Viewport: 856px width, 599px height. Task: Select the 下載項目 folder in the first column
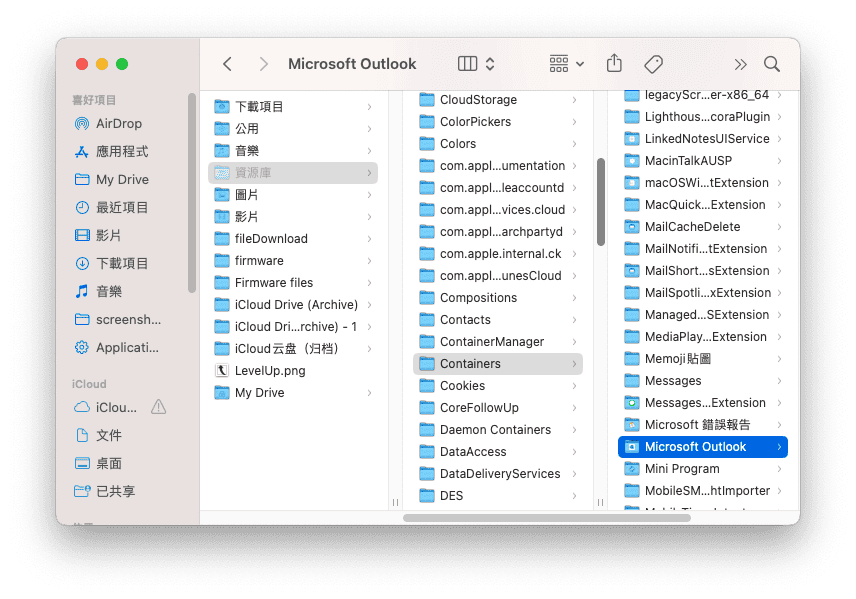[293, 106]
